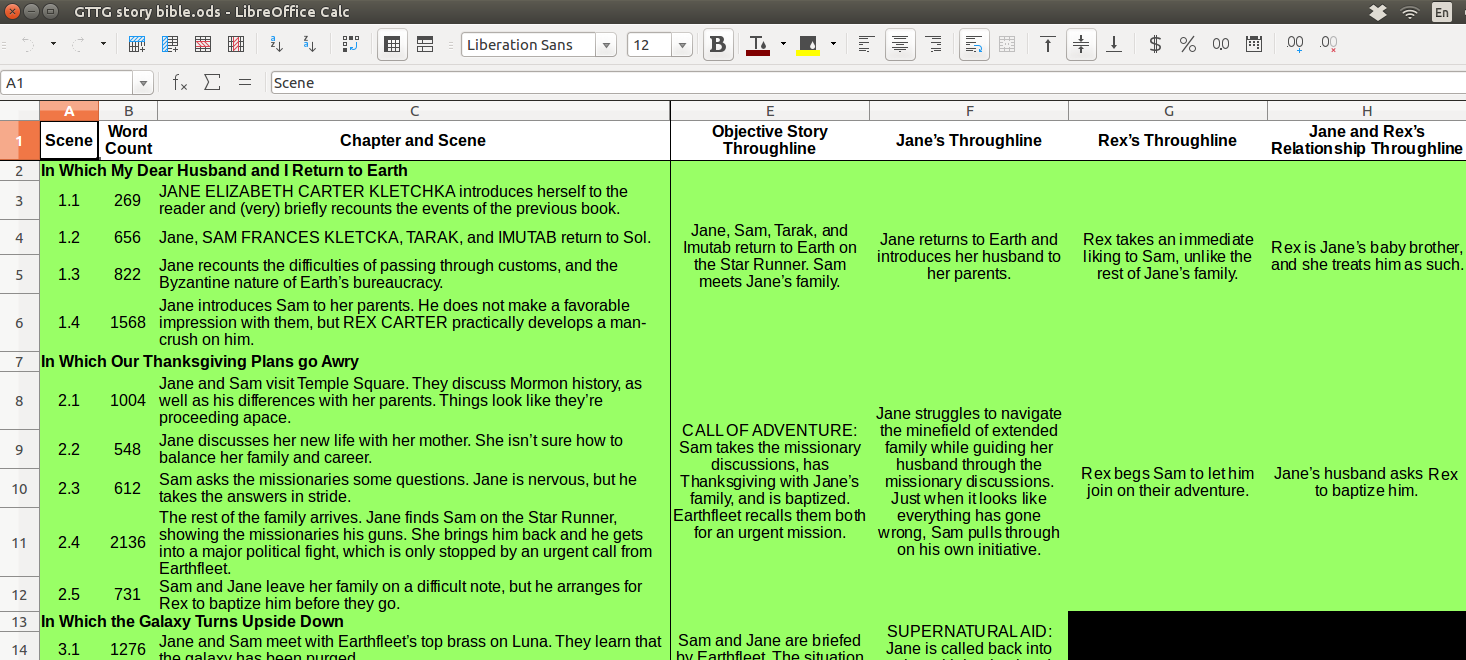The width and height of the screenshot is (1466, 660).
Task: Select row 7 header
Action: pyautogui.click(x=19, y=361)
